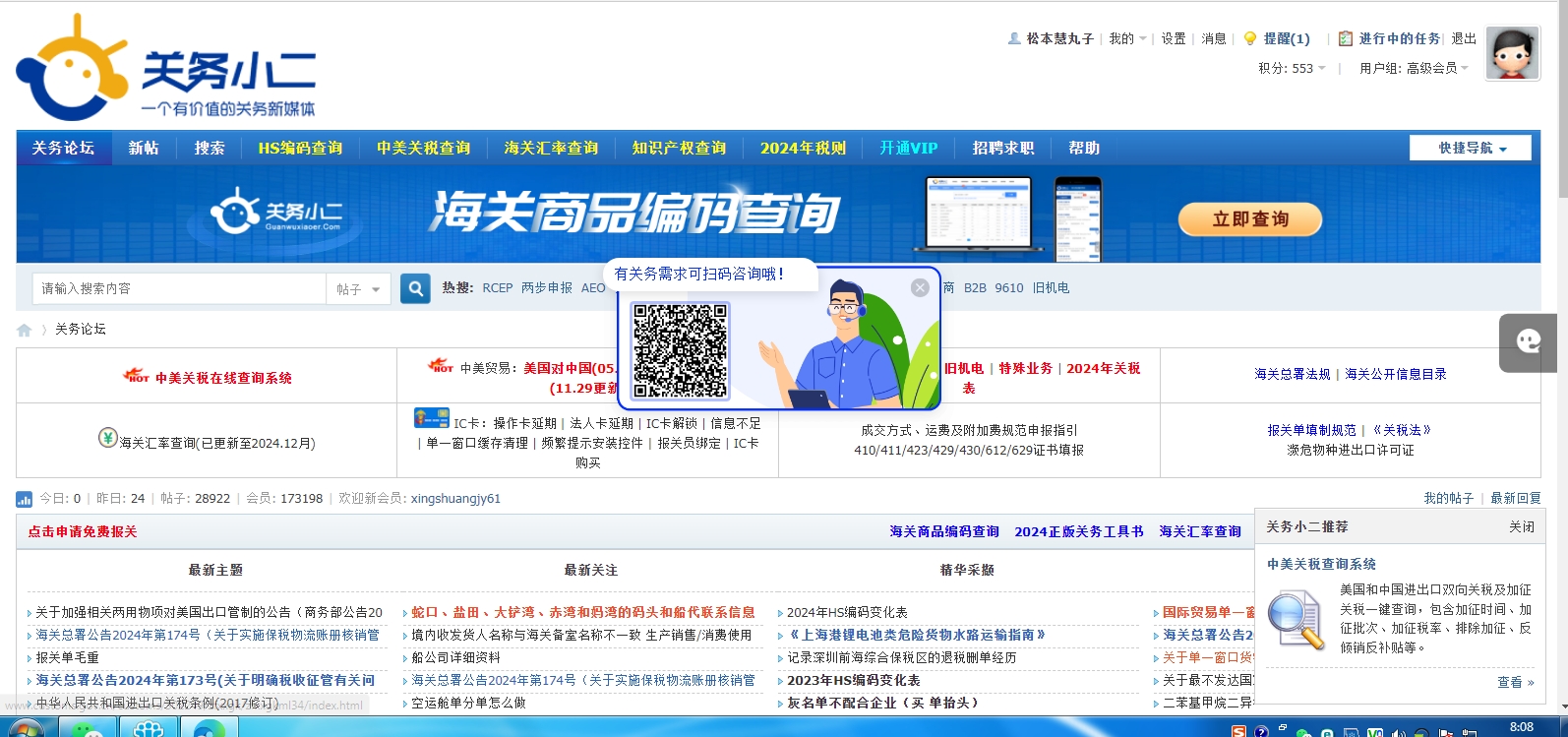Close the QR code consultation popup
Viewport: 1568px width, 737px height.
point(920,287)
